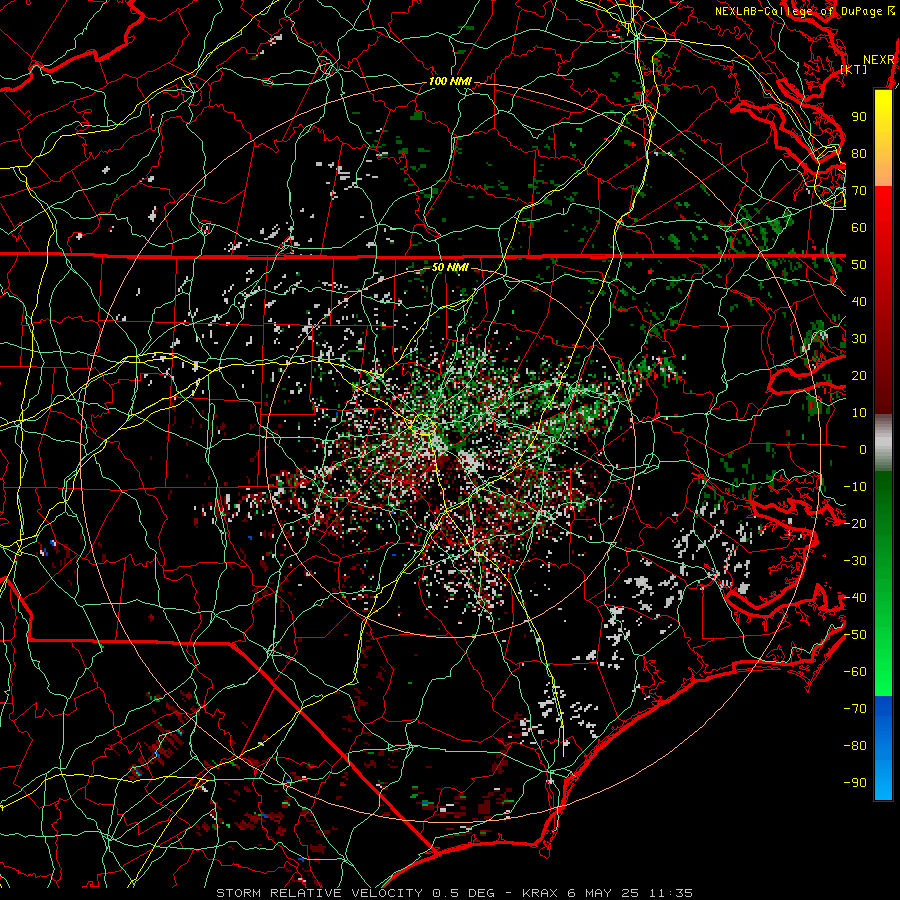Select the 90 value on the velocity scale

coord(859,117)
